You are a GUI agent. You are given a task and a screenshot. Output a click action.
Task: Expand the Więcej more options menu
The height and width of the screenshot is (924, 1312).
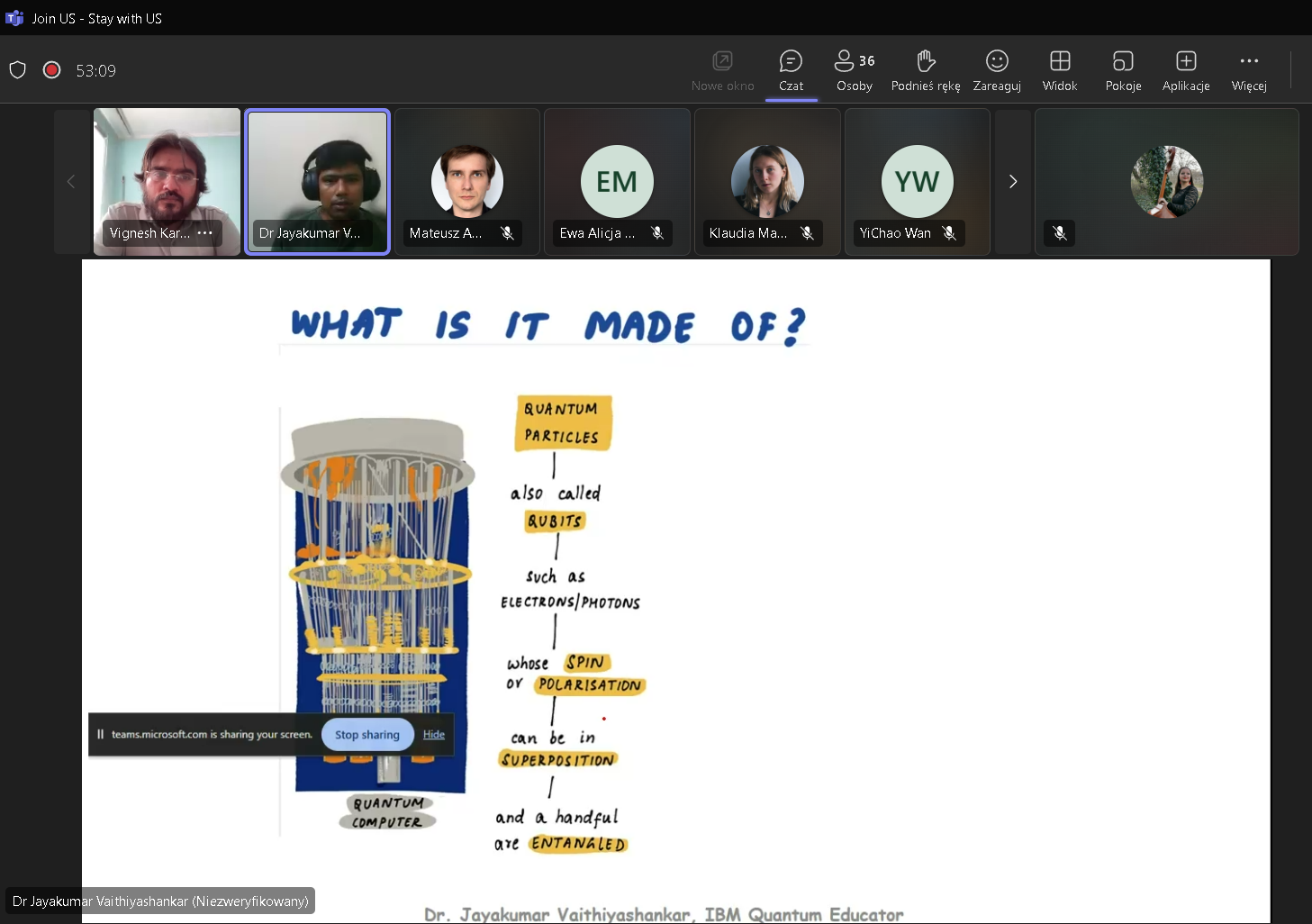(x=1249, y=71)
